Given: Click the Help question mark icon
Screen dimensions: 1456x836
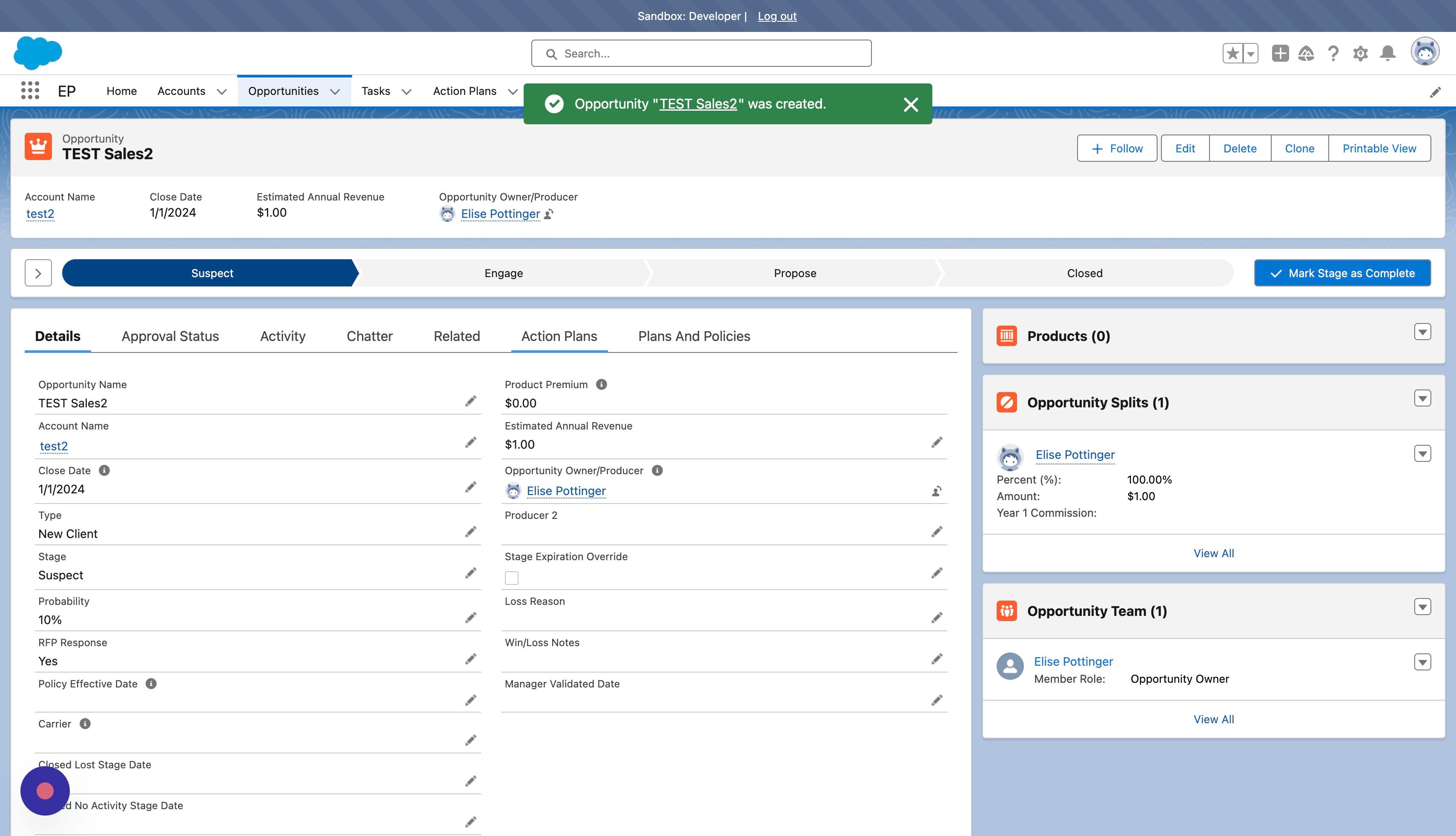Looking at the screenshot, I should (1333, 53).
